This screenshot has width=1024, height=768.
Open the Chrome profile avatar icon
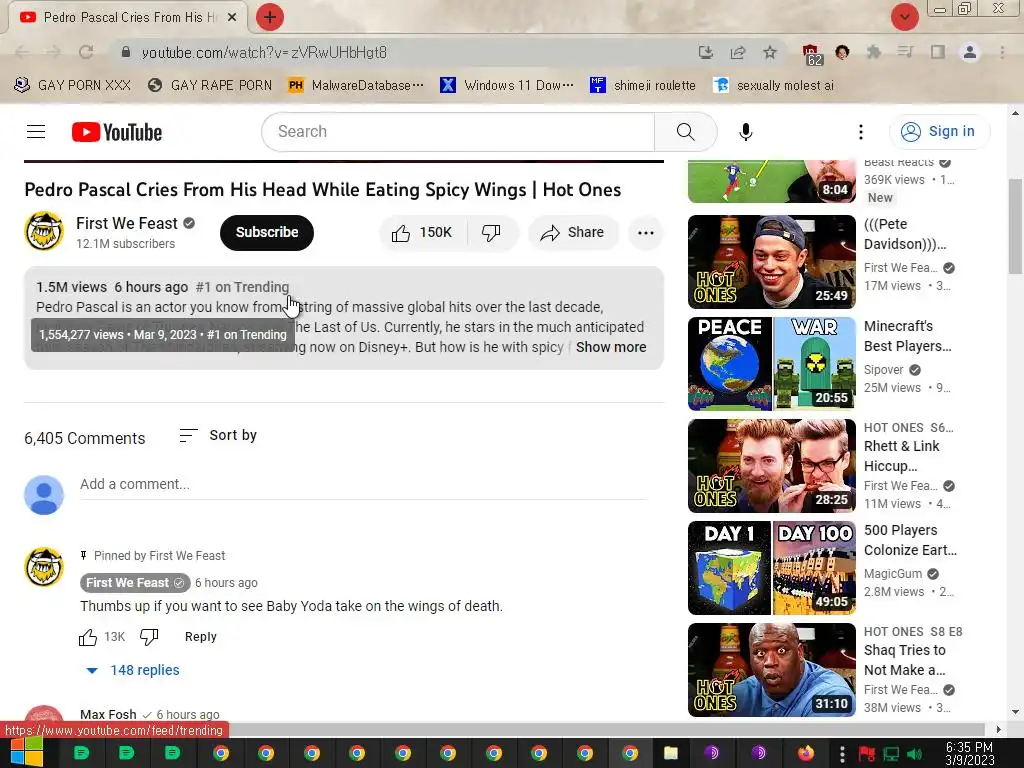[970, 52]
